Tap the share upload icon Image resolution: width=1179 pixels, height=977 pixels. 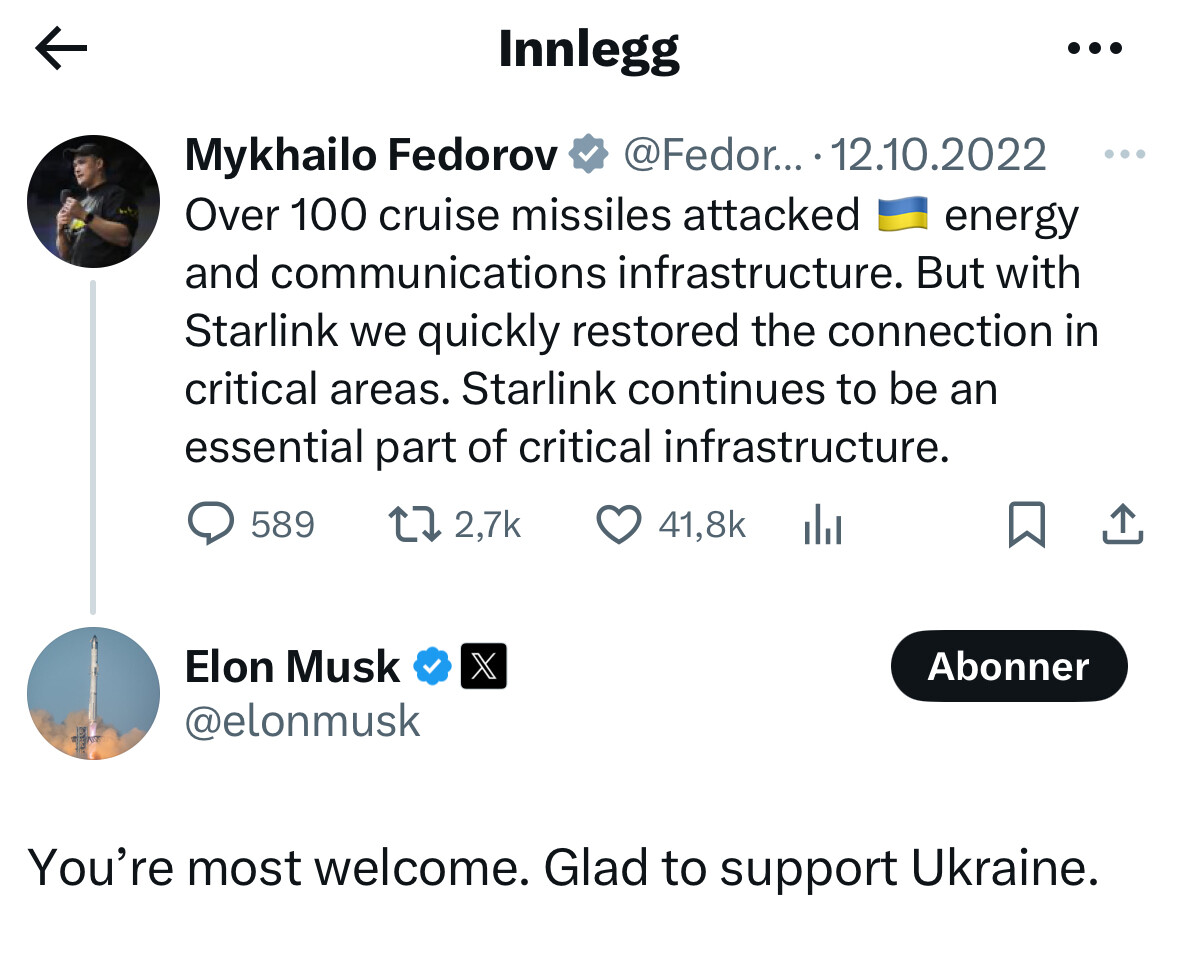(x=1122, y=525)
